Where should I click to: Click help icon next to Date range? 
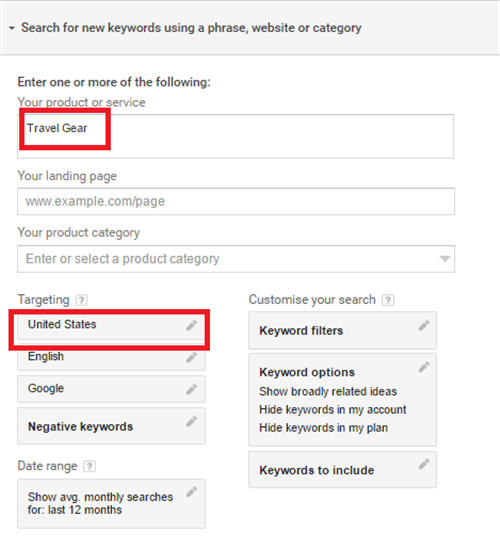click(x=89, y=466)
